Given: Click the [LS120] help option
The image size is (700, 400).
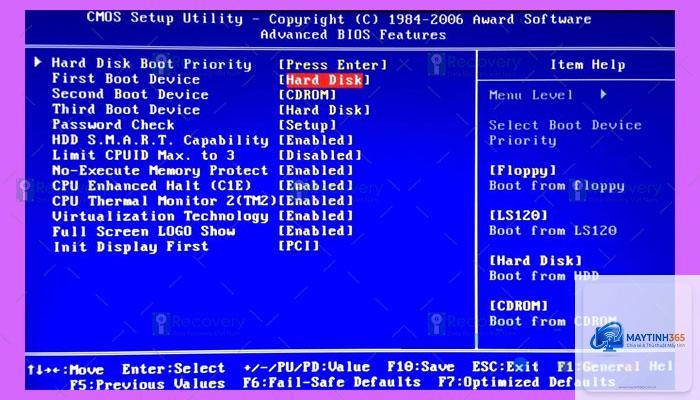Looking at the screenshot, I should click(x=518, y=215).
